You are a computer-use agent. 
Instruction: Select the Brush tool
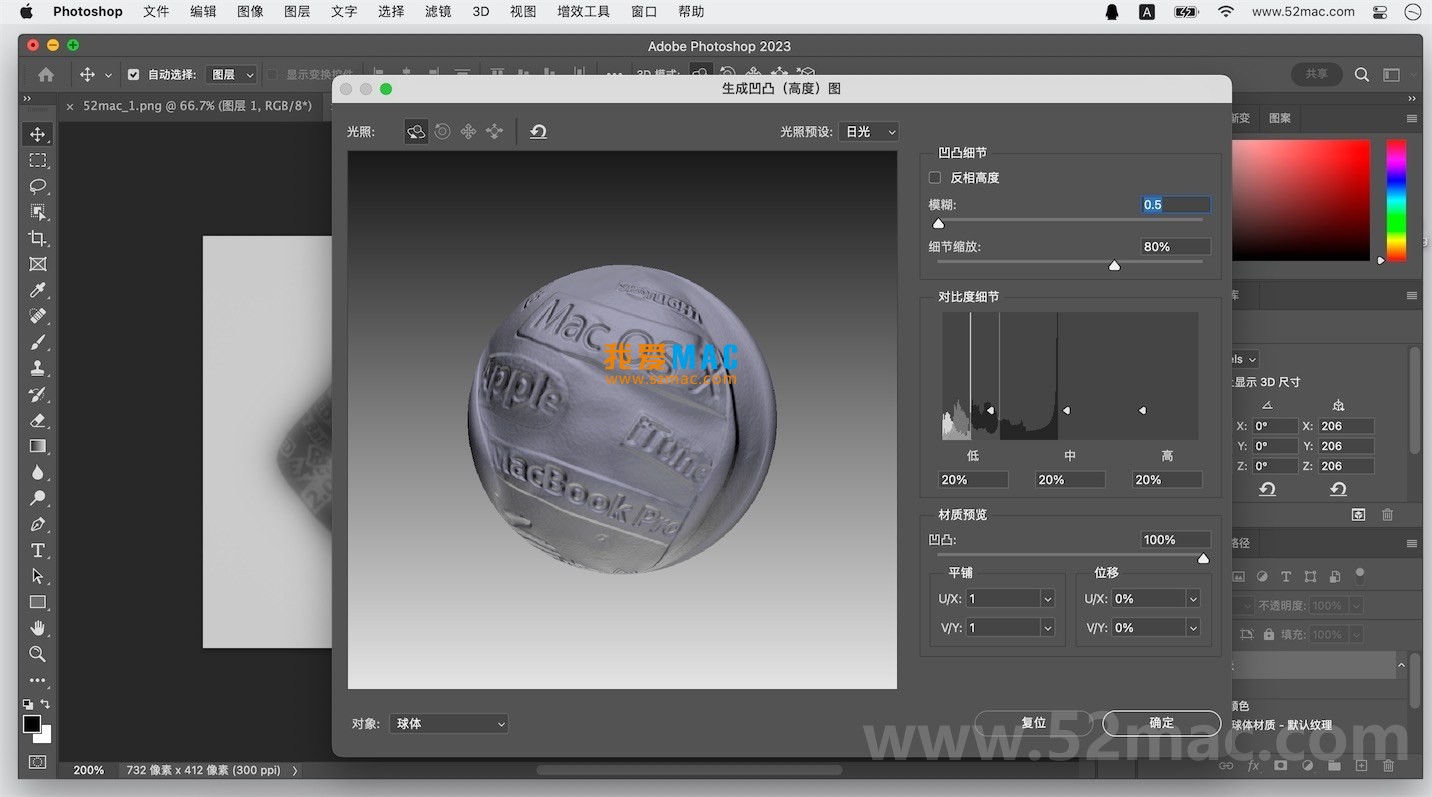(x=38, y=342)
